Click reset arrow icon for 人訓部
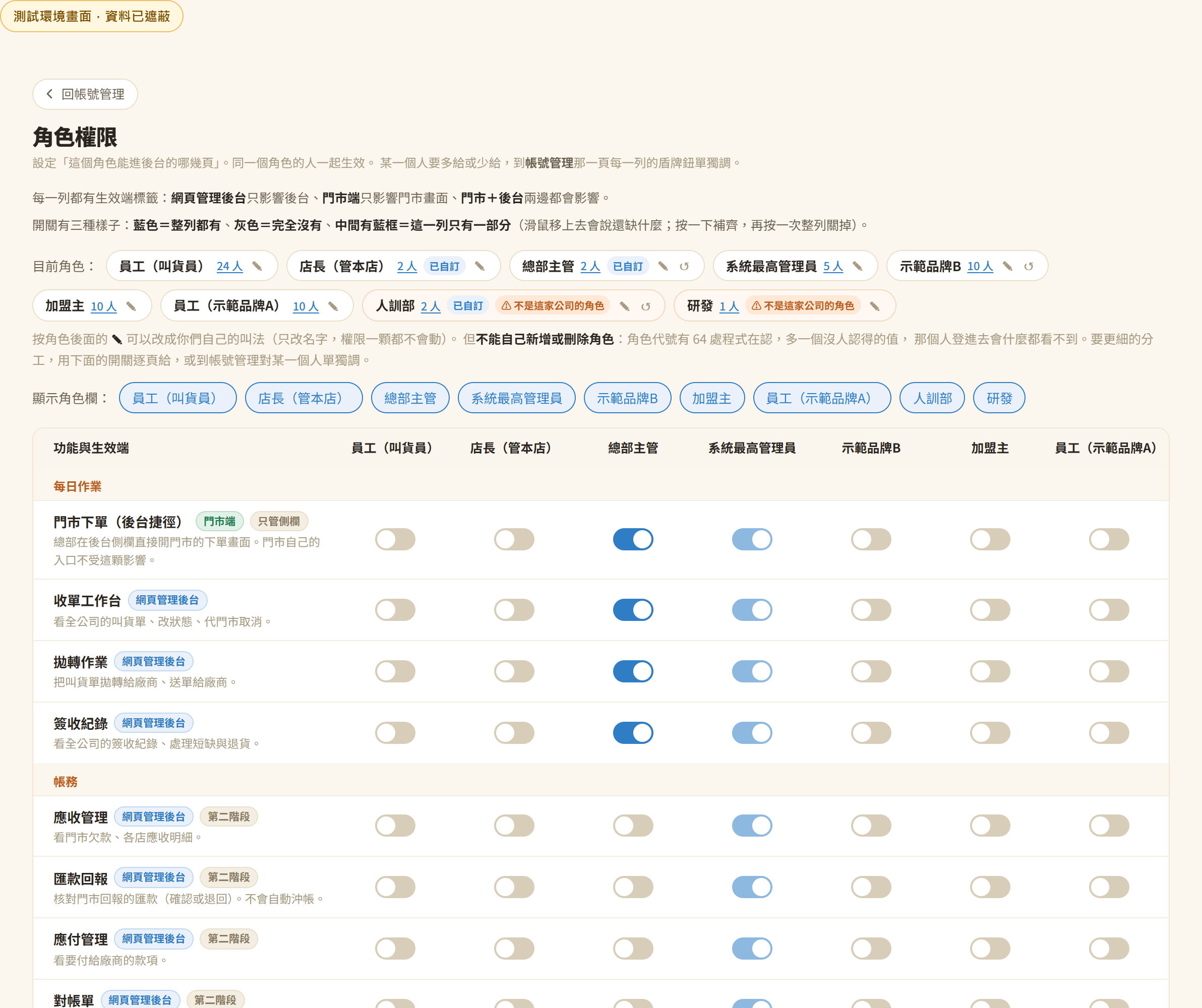Screen dimensions: 1202x1008 [x=646, y=306]
